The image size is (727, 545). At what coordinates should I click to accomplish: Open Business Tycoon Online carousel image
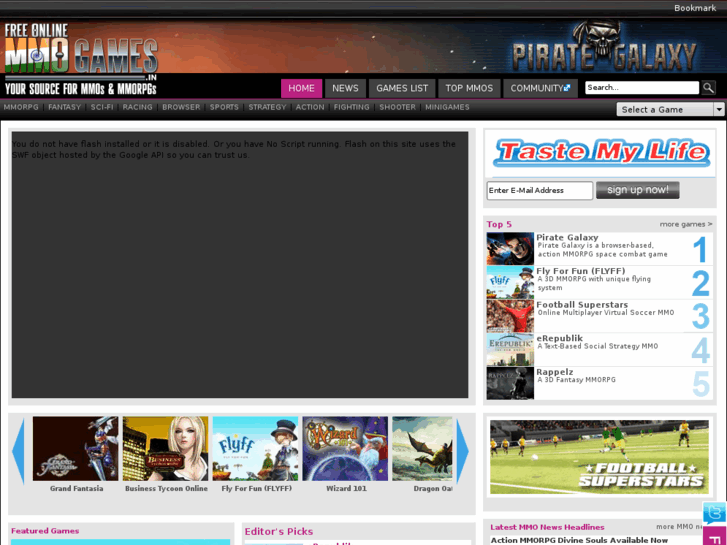(x=166, y=449)
